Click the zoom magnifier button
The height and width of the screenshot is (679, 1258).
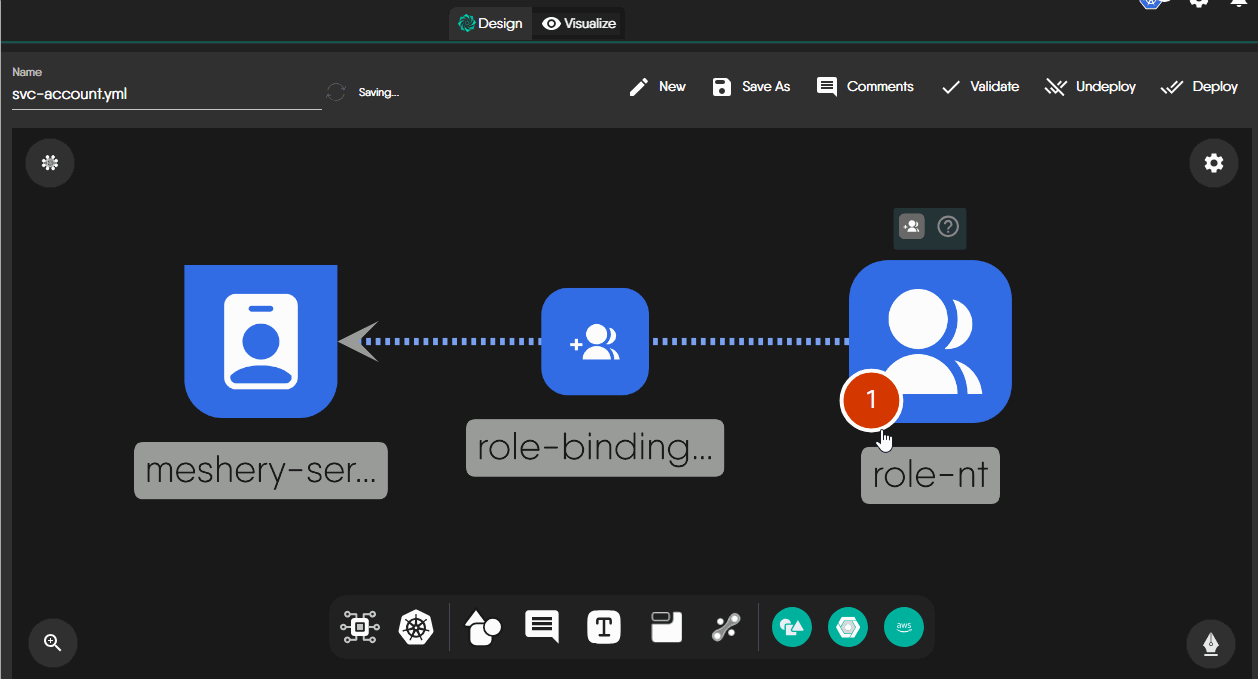click(x=53, y=643)
